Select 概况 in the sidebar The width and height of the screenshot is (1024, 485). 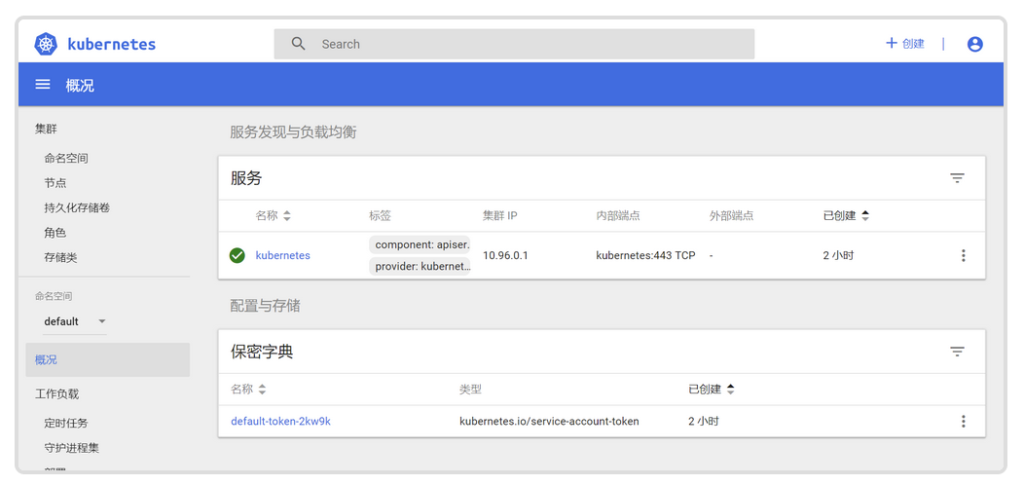[x=108, y=360]
